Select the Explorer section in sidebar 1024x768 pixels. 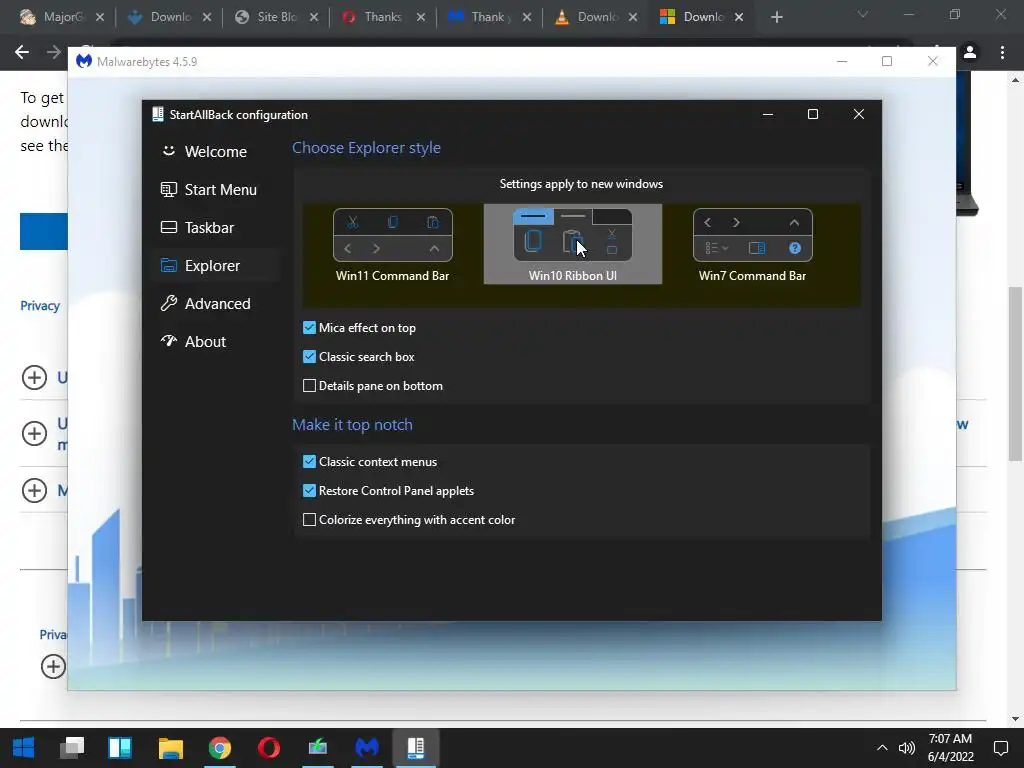(216, 265)
